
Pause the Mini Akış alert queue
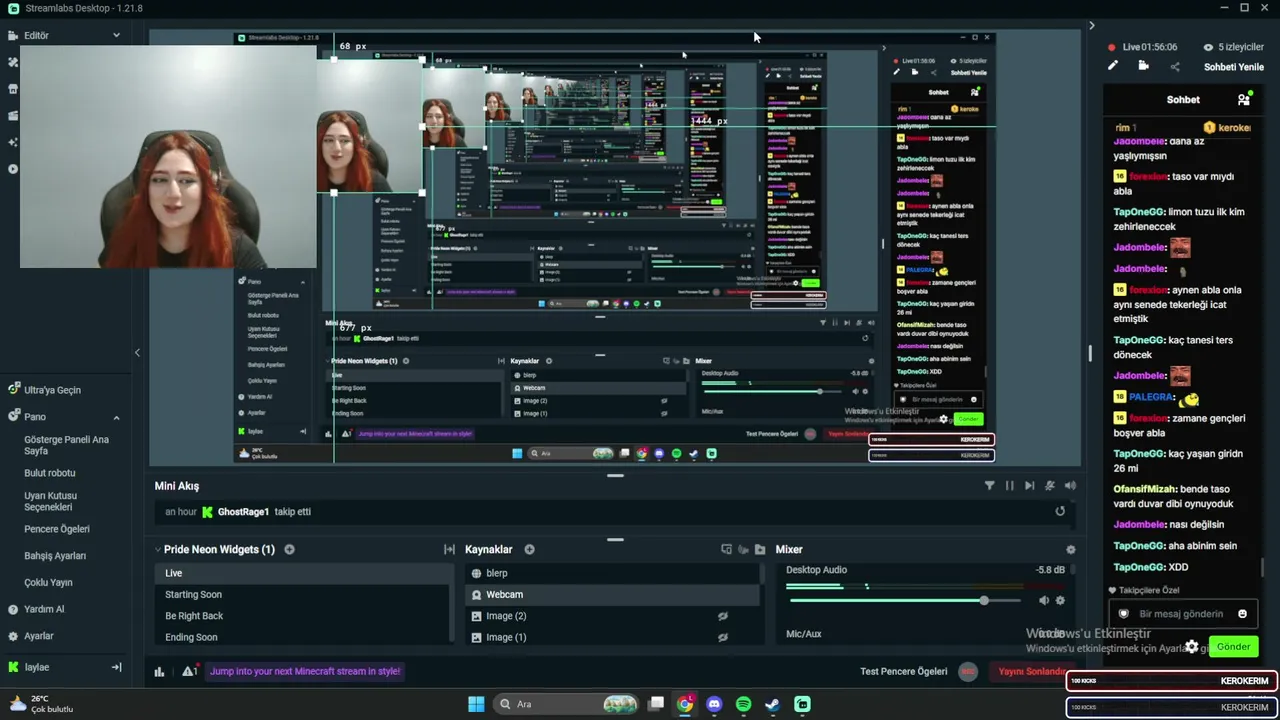(x=1009, y=486)
